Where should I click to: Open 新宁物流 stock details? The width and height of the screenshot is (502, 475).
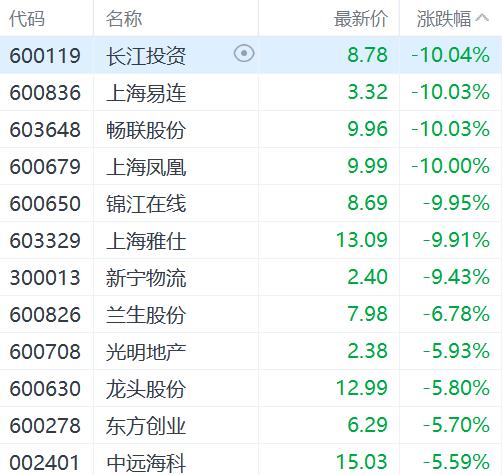click(146, 278)
